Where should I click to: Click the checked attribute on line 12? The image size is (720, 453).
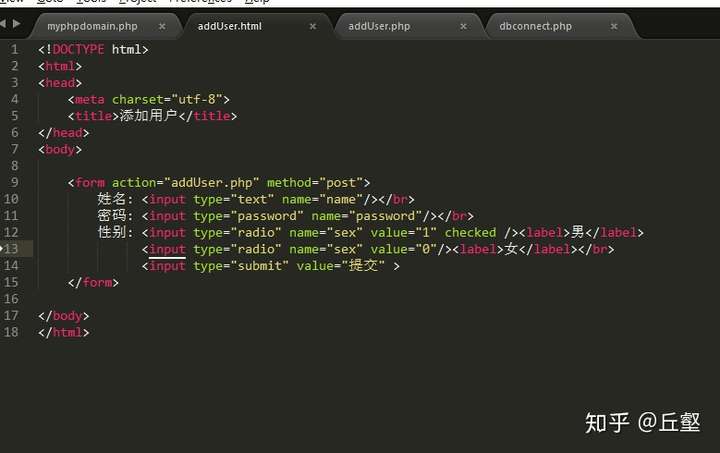coord(470,232)
